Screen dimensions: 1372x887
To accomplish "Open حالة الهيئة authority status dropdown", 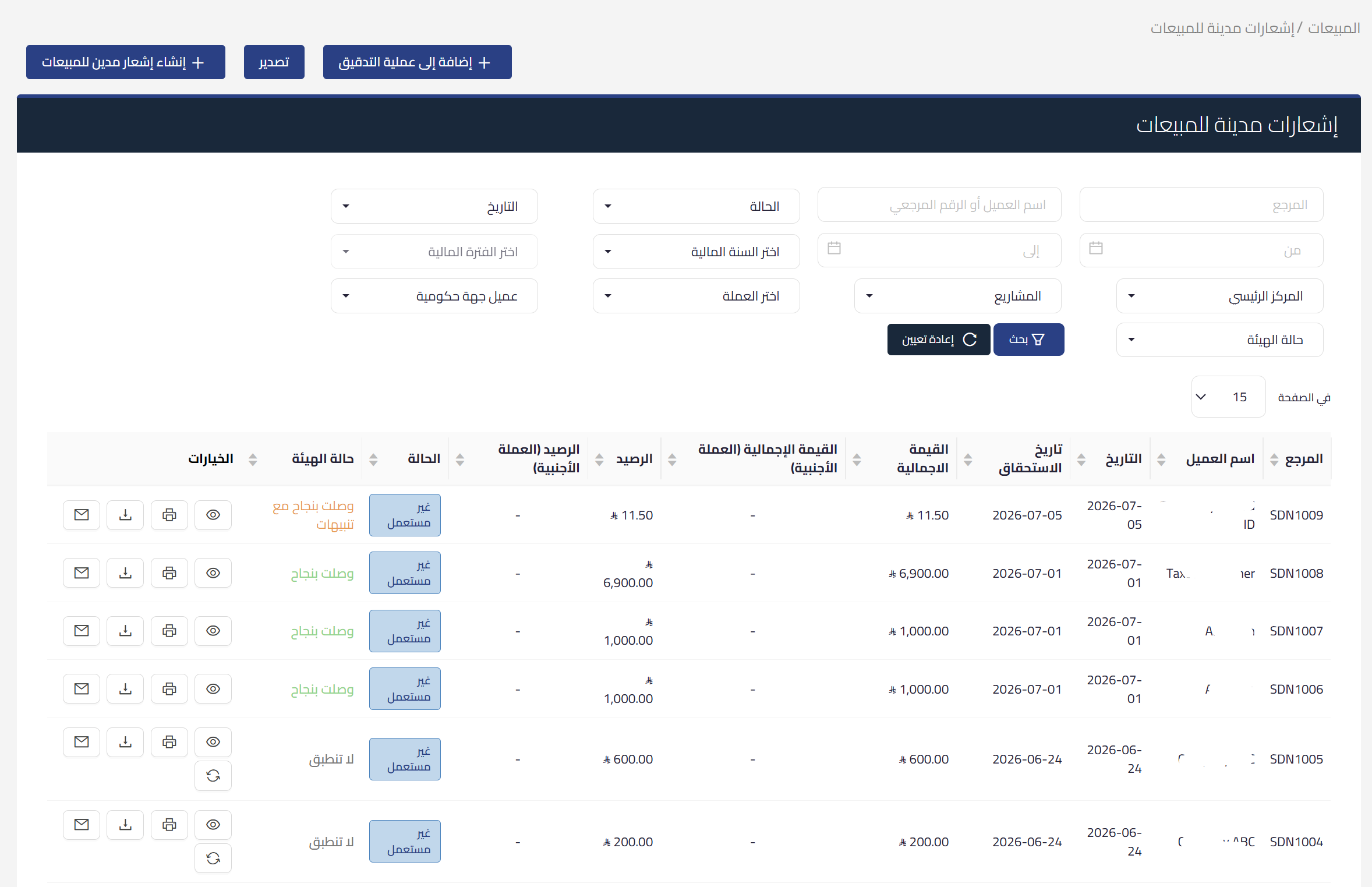I will coord(1219,340).
